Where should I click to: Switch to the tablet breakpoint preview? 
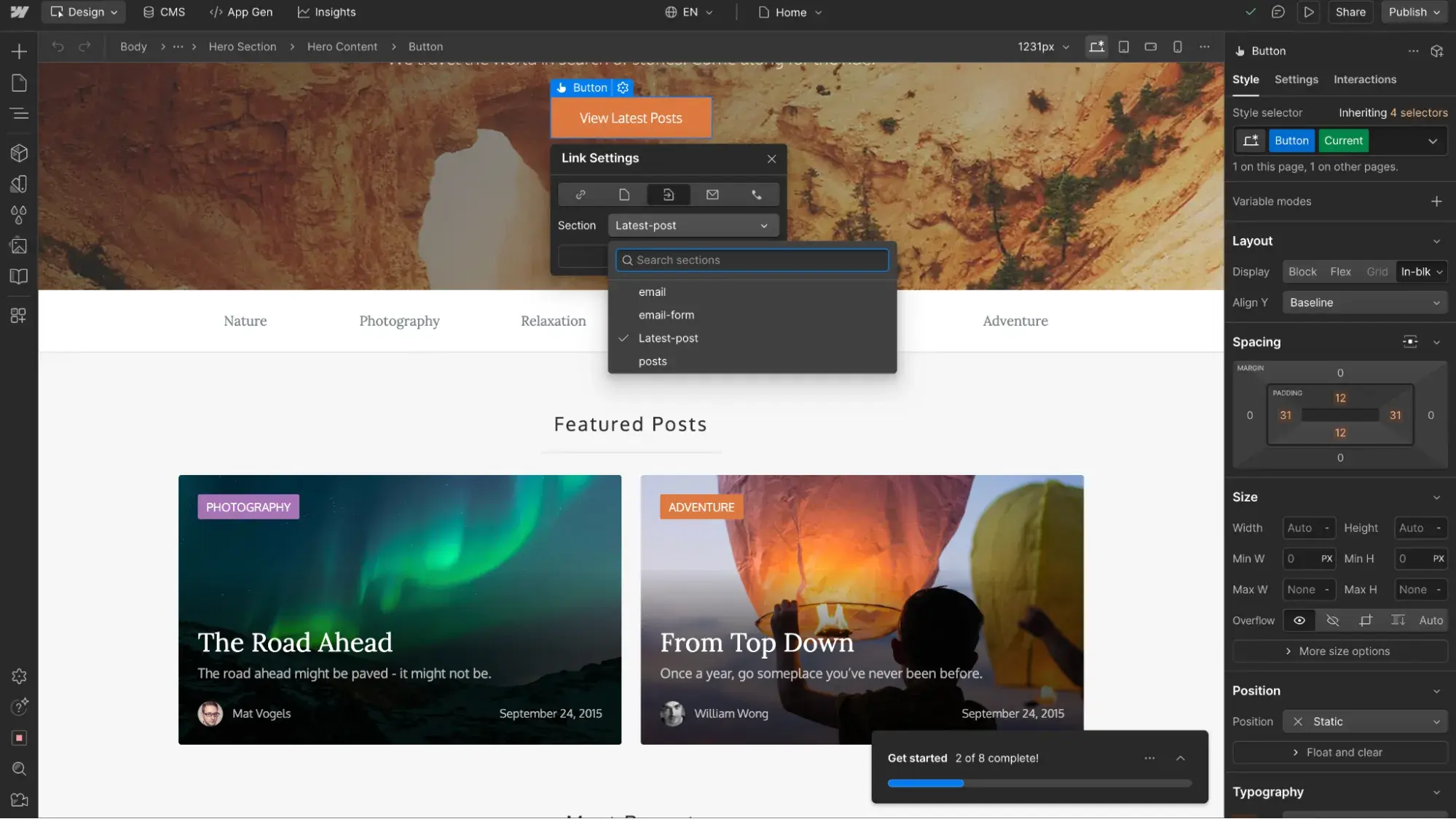(1124, 47)
